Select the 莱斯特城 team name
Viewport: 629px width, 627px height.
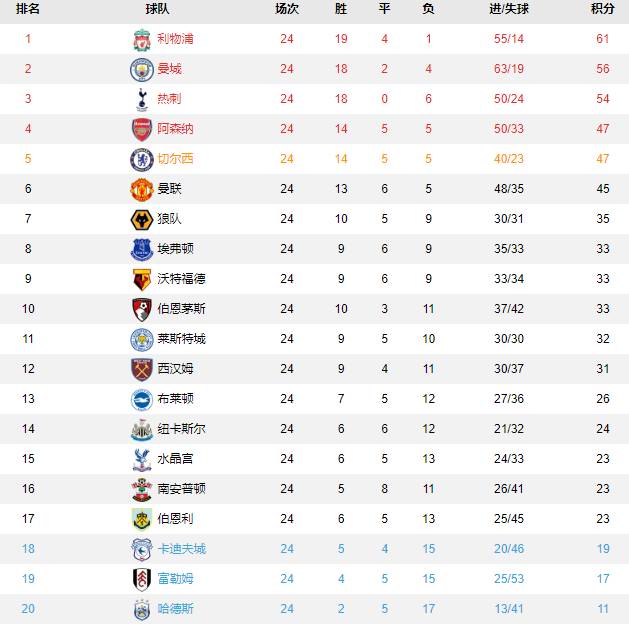(181, 339)
